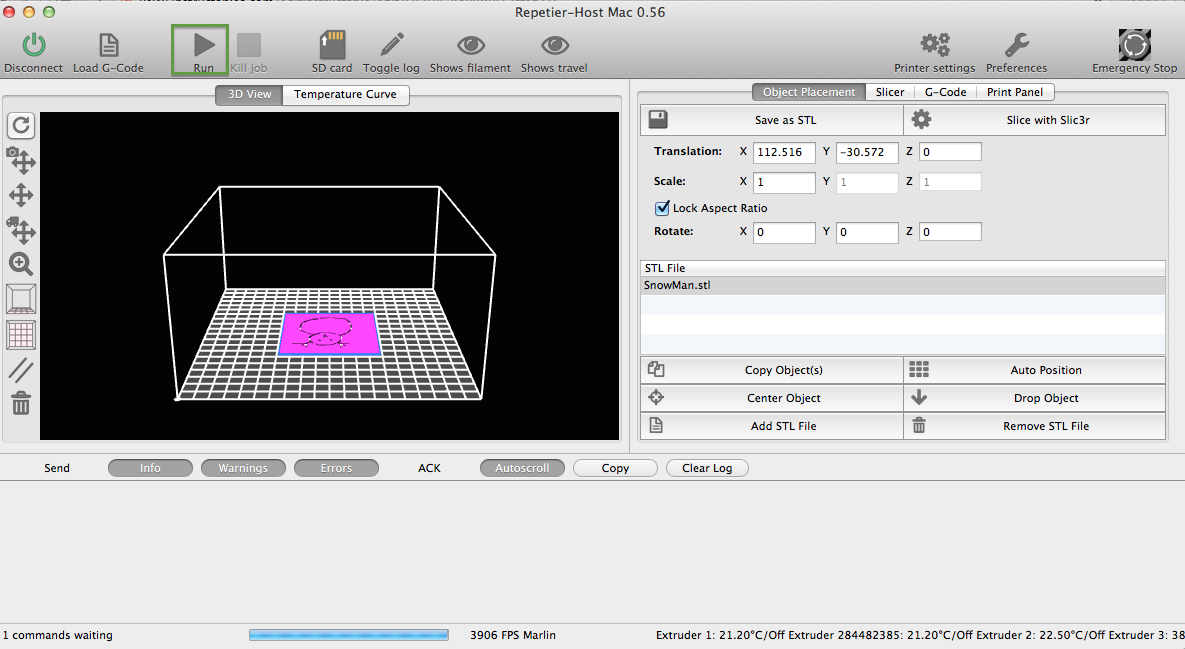Reset the 3D view rotation icon

tap(21, 125)
